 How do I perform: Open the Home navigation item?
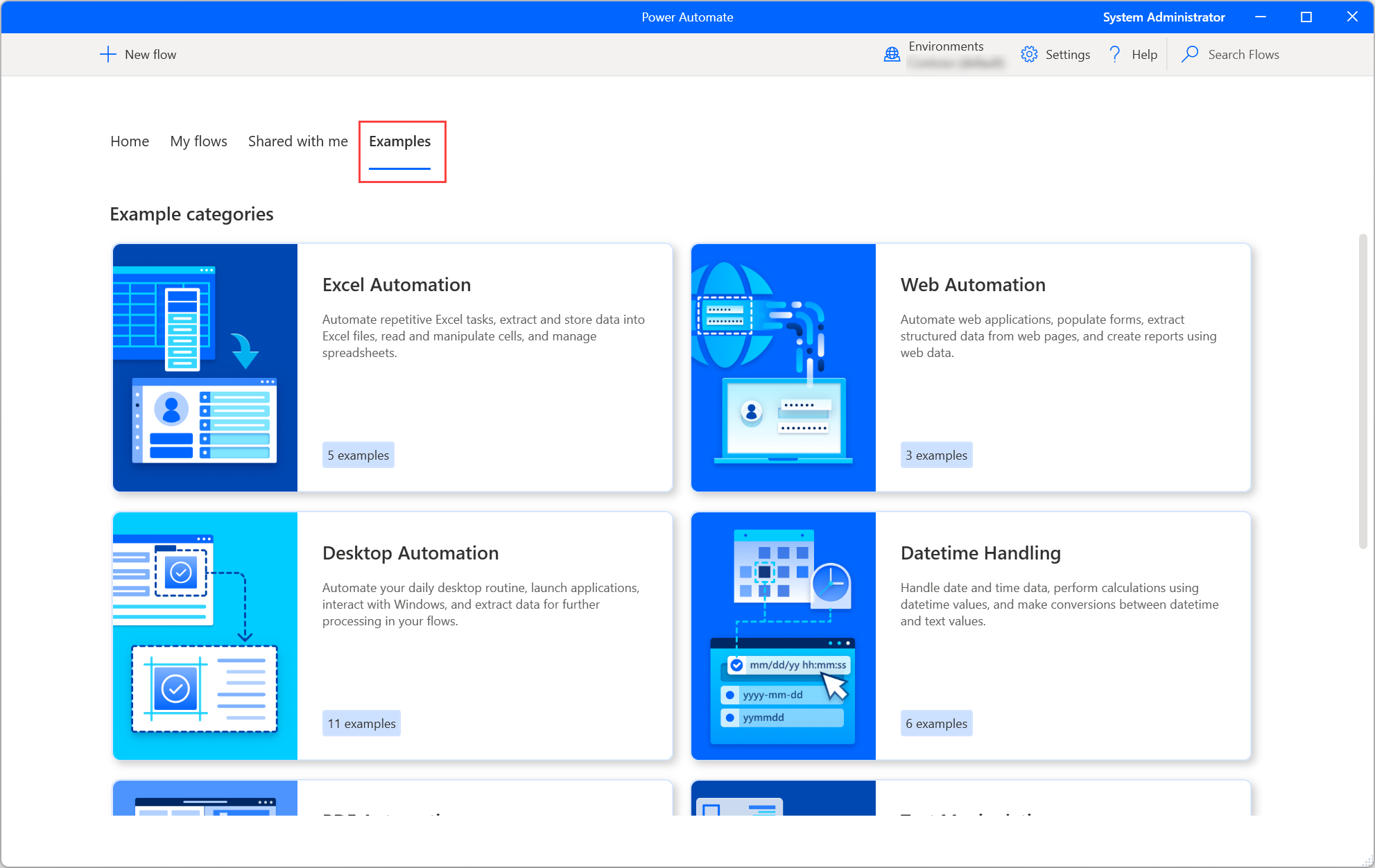[x=128, y=141]
